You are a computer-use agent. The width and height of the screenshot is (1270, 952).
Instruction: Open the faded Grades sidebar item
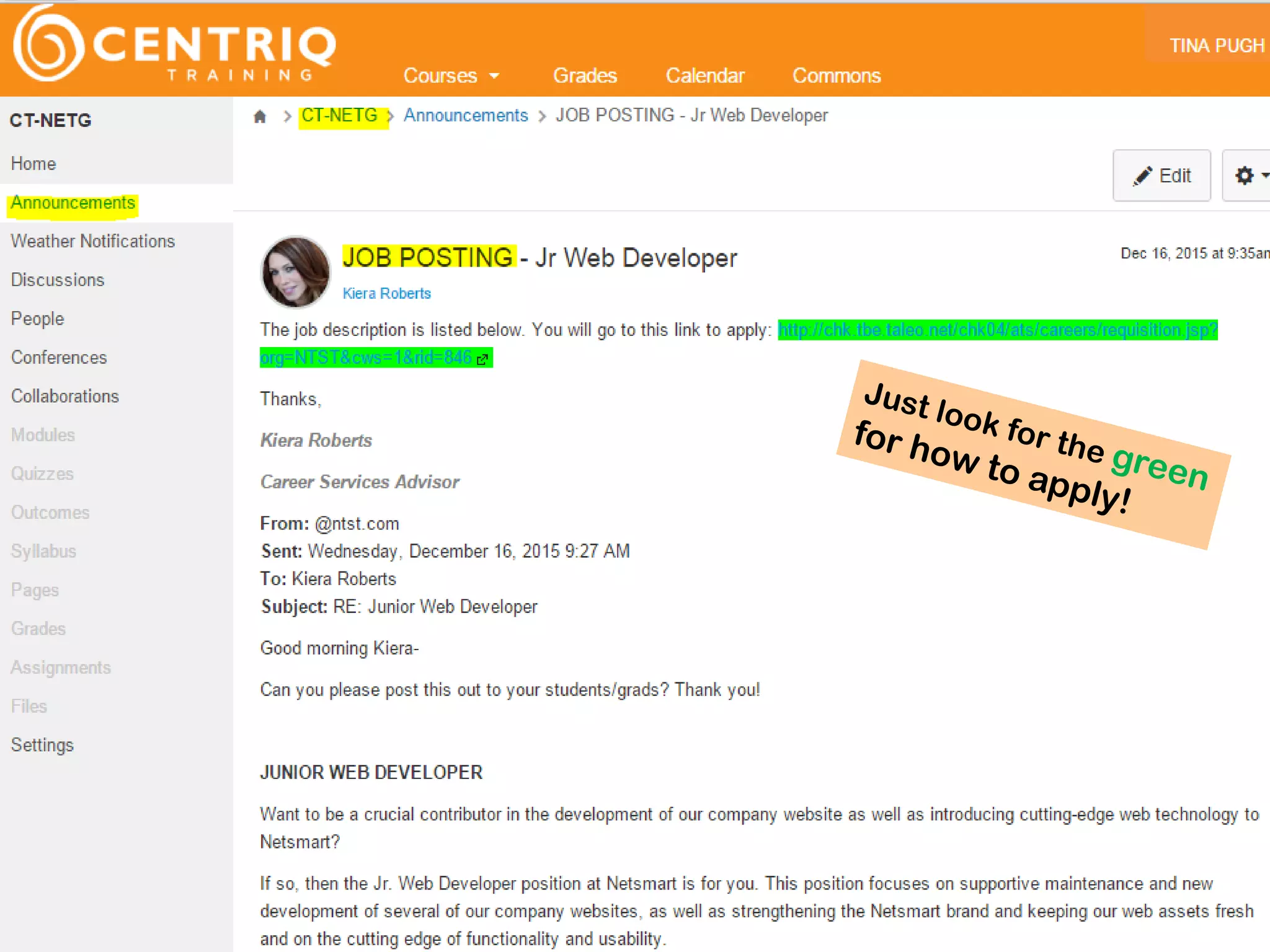tap(38, 628)
